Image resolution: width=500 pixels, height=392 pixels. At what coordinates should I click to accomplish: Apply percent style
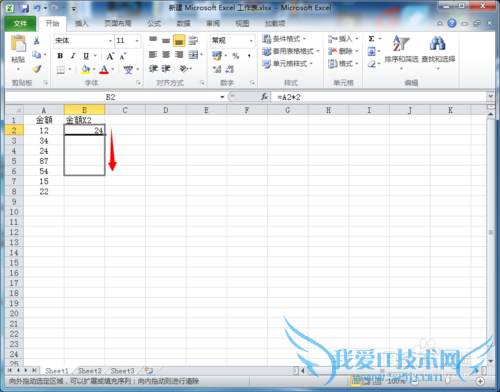(x=236, y=56)
